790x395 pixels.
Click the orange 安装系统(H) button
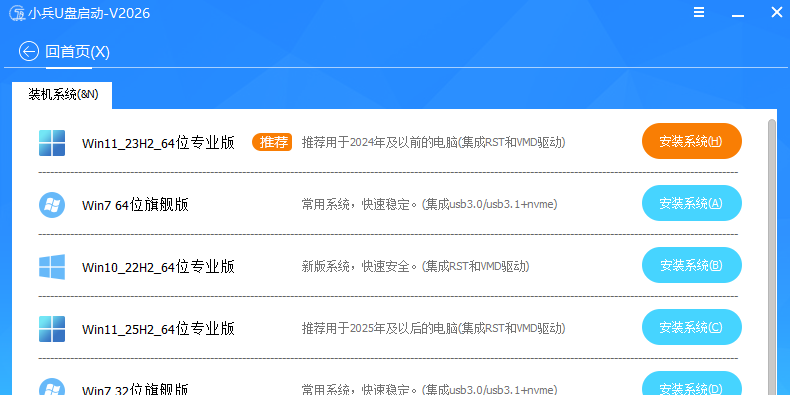click(x=692, y=141)
